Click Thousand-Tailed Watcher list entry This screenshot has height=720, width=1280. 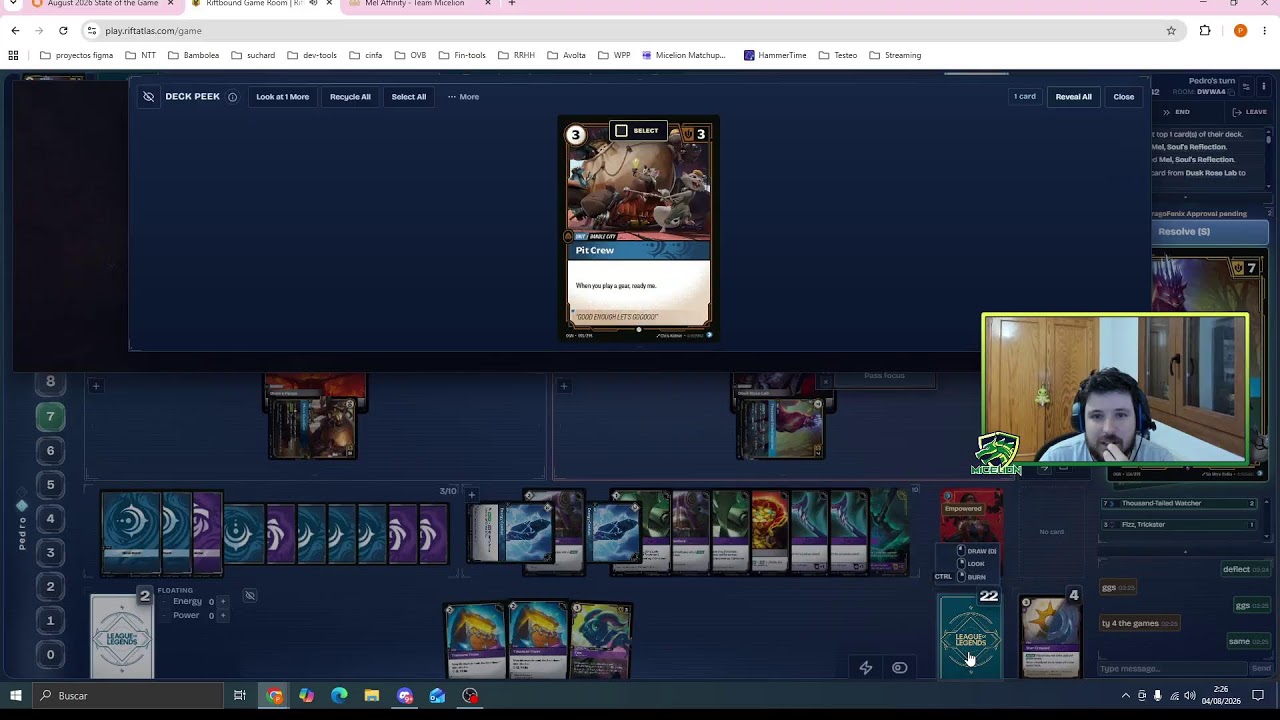[1179, 503]
